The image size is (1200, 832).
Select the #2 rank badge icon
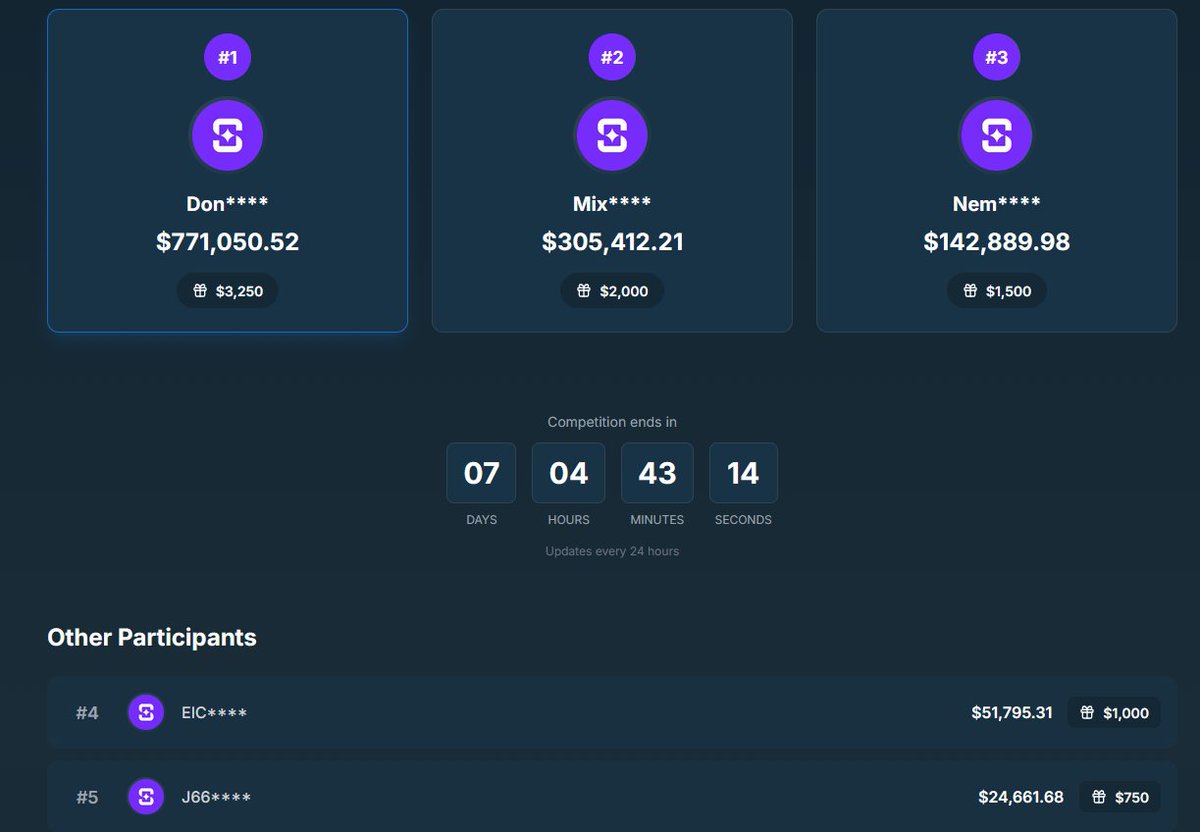[612, 57]
